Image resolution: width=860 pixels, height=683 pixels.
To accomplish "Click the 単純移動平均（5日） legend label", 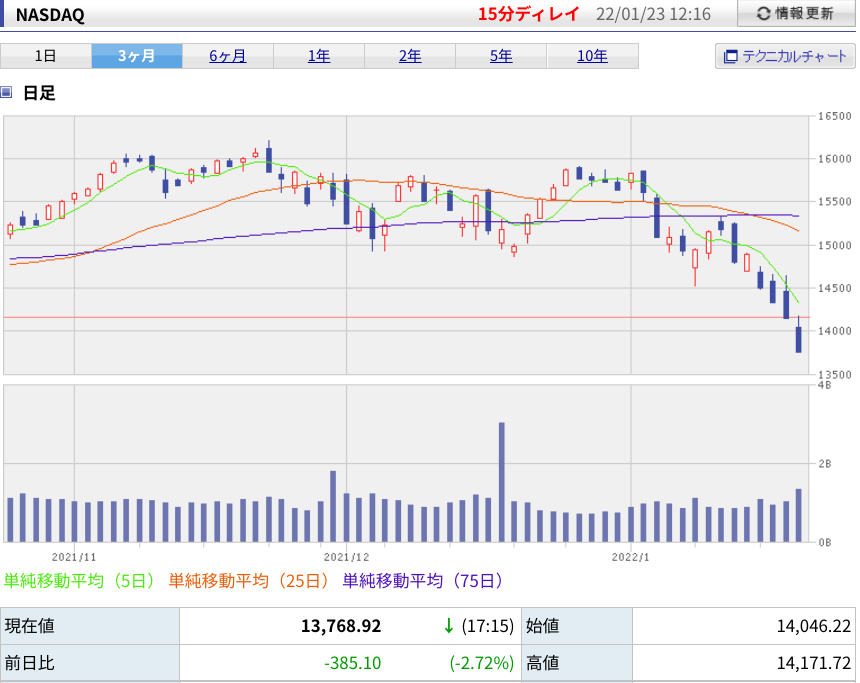I will tap(80, 580).
